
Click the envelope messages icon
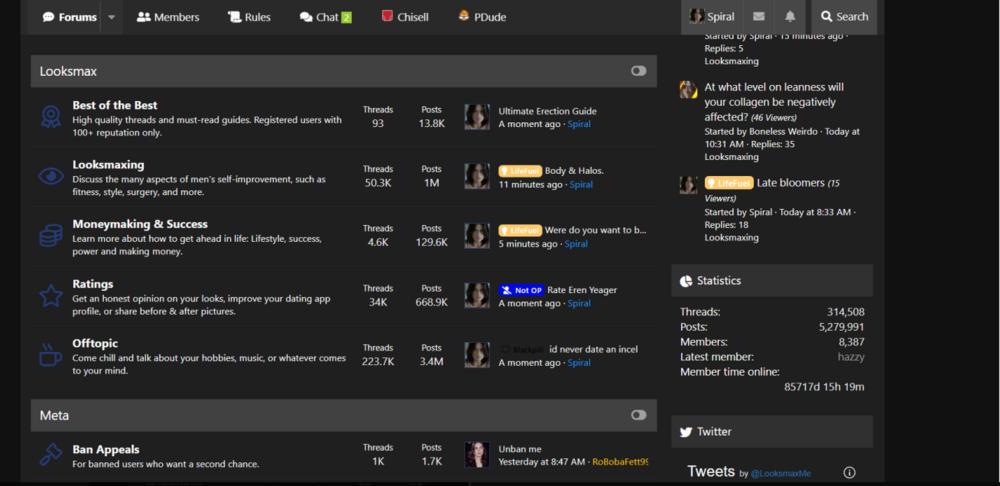tap(759, 17)
